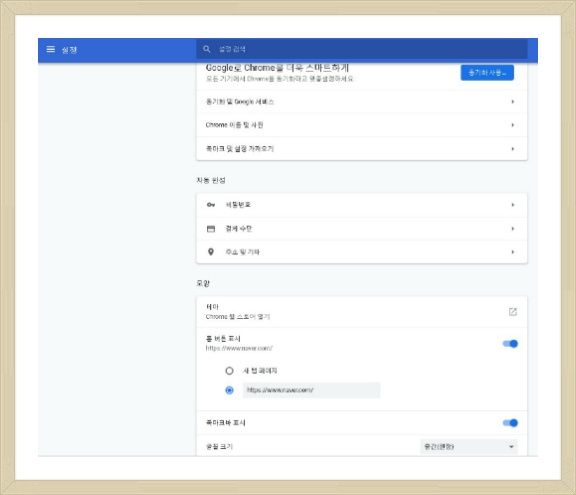576x495 pixels.
Task: Open the 결제 수단 payment entry
Action: click(362, 229)
